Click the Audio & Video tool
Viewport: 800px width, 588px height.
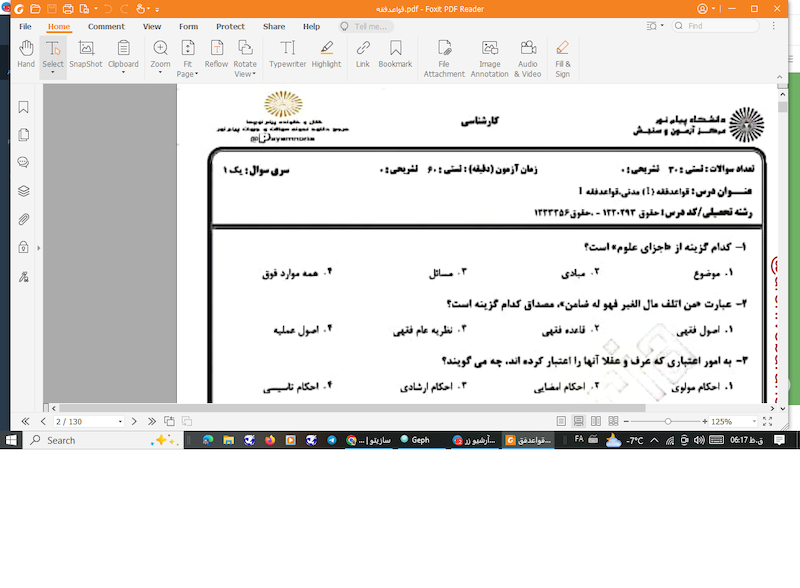[x=528, y=59]
